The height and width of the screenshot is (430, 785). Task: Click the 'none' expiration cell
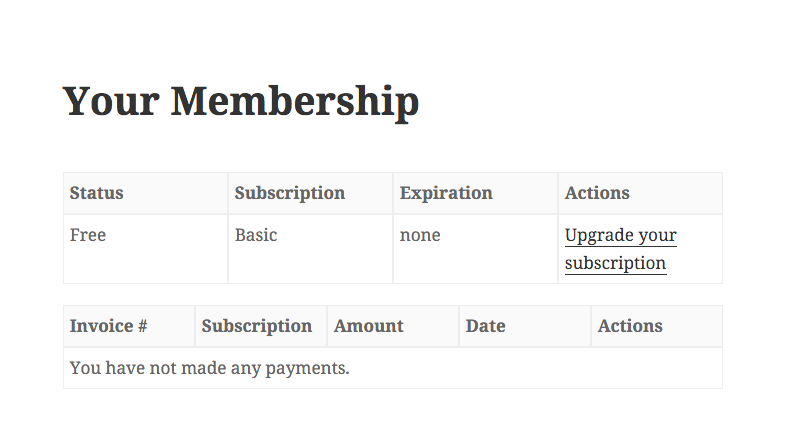tap(420, 236)
